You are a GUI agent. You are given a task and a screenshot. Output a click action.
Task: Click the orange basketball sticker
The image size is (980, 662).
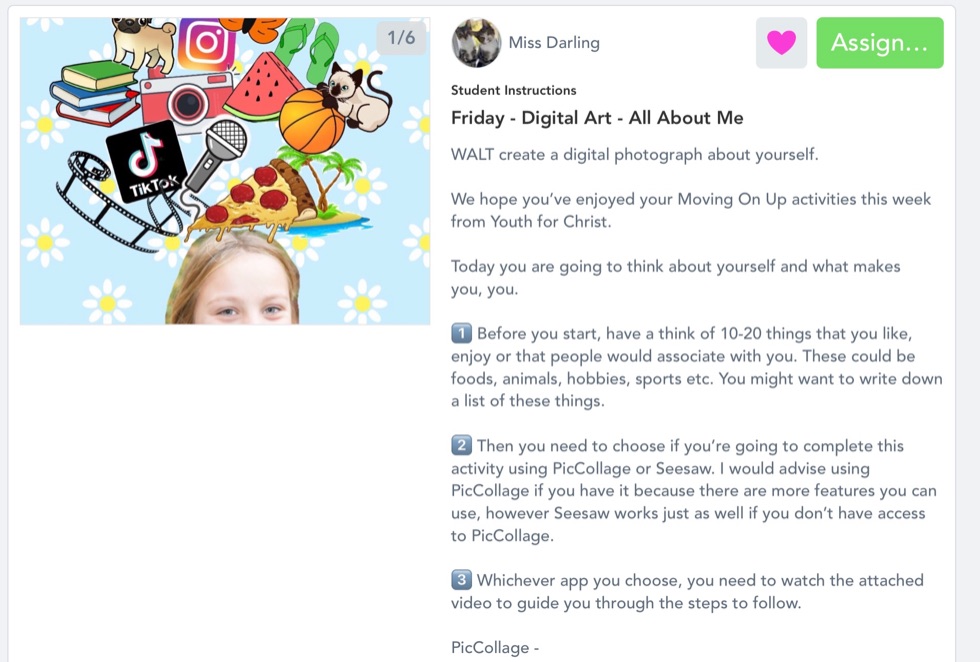(x=311, y=121)
